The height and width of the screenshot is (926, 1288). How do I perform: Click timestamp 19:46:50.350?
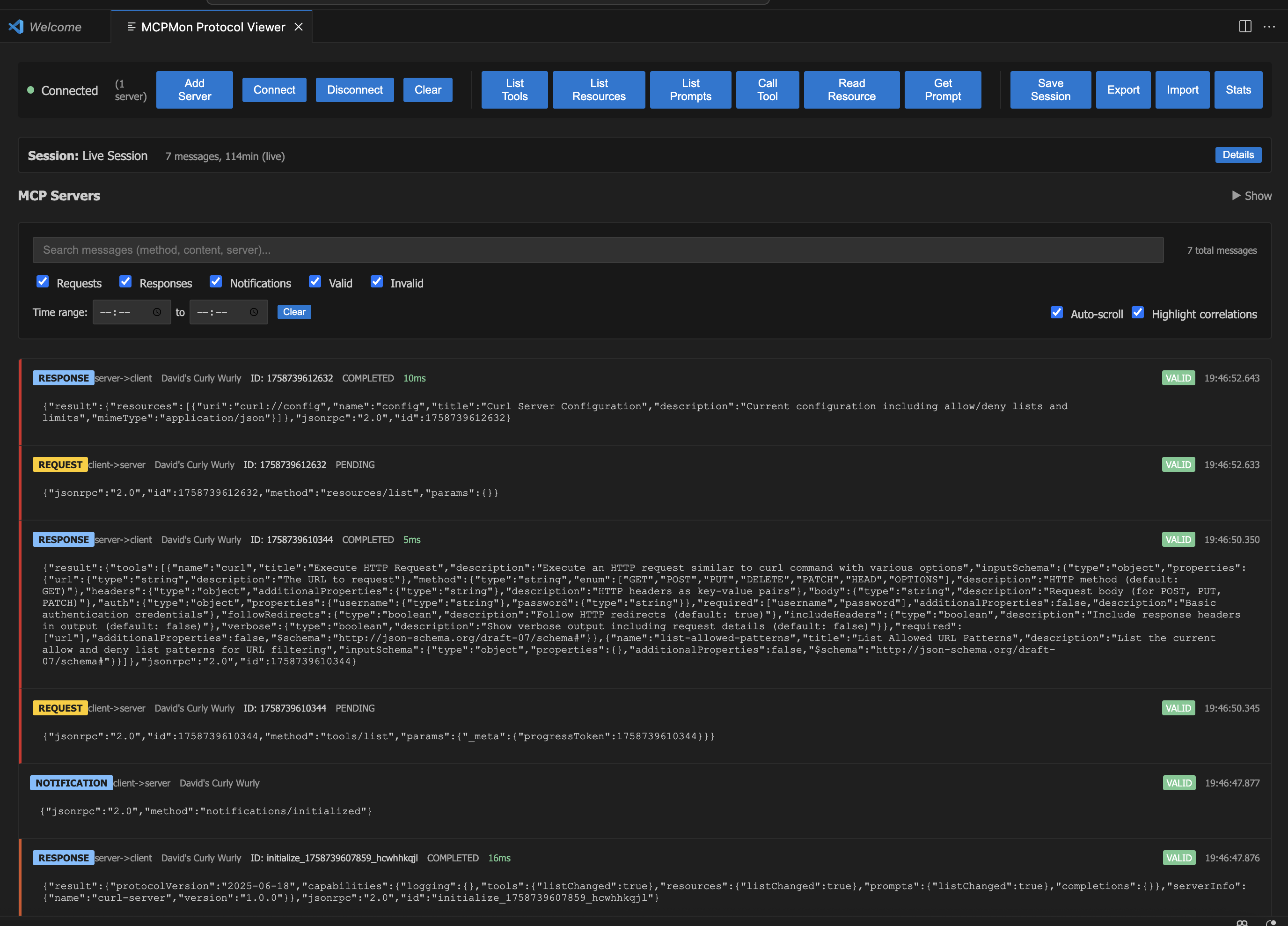coord(1232,540)
